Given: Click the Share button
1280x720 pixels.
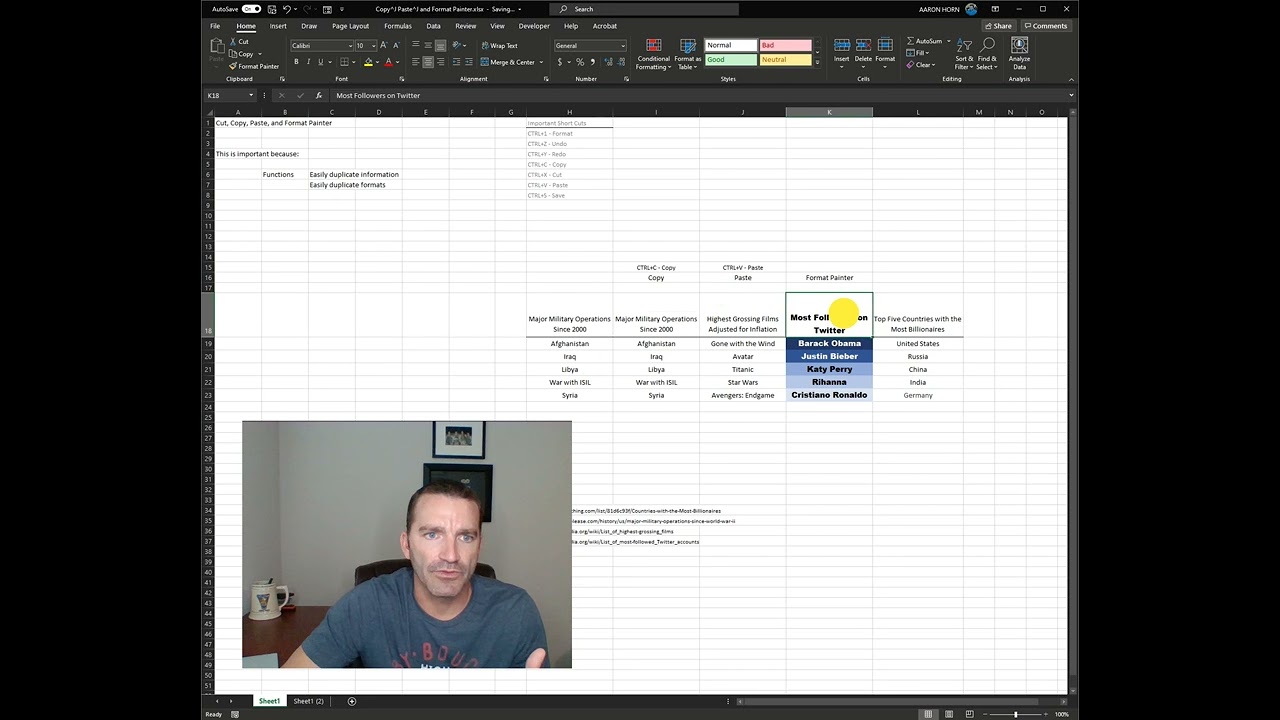Looking at the screenshot, I should [998, 26].
